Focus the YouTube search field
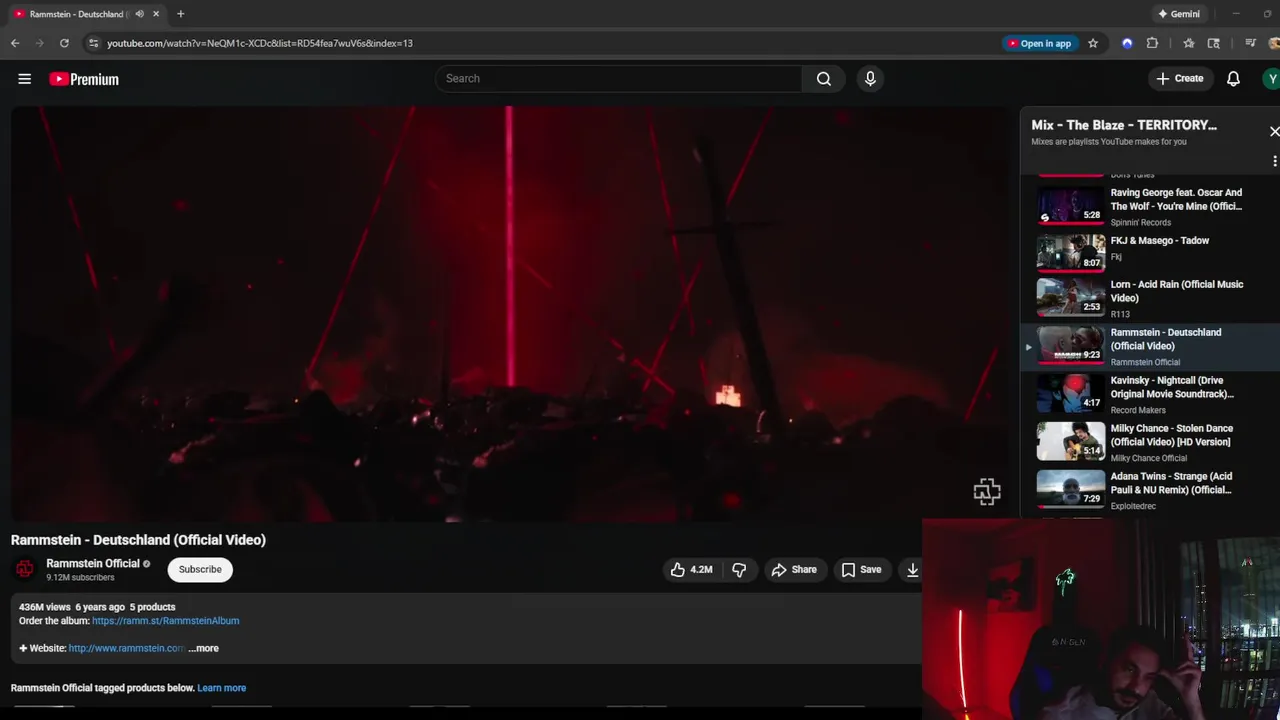1280x720 pixels. [x=618, y=78]
